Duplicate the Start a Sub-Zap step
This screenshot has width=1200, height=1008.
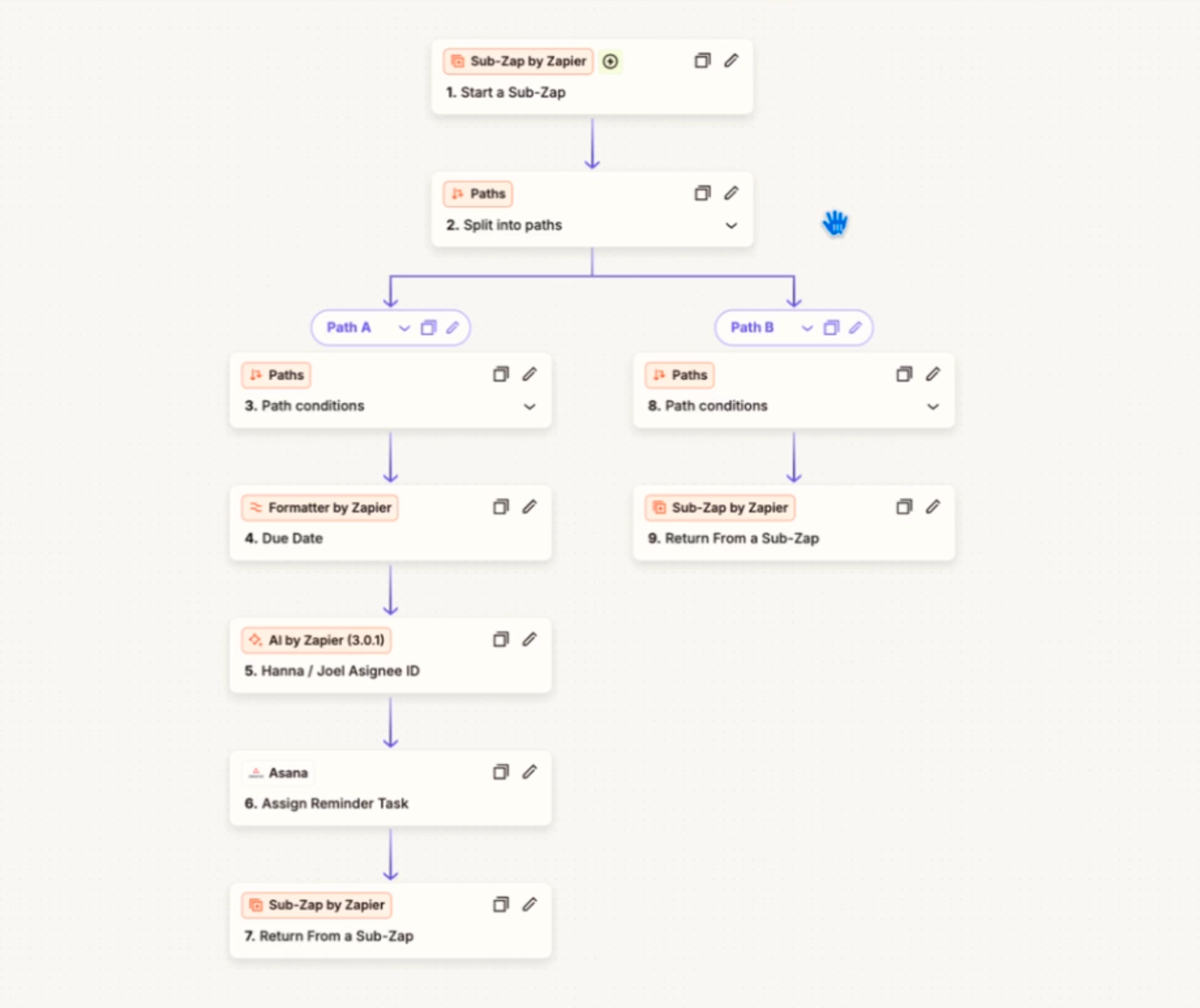tap(702, 61)
